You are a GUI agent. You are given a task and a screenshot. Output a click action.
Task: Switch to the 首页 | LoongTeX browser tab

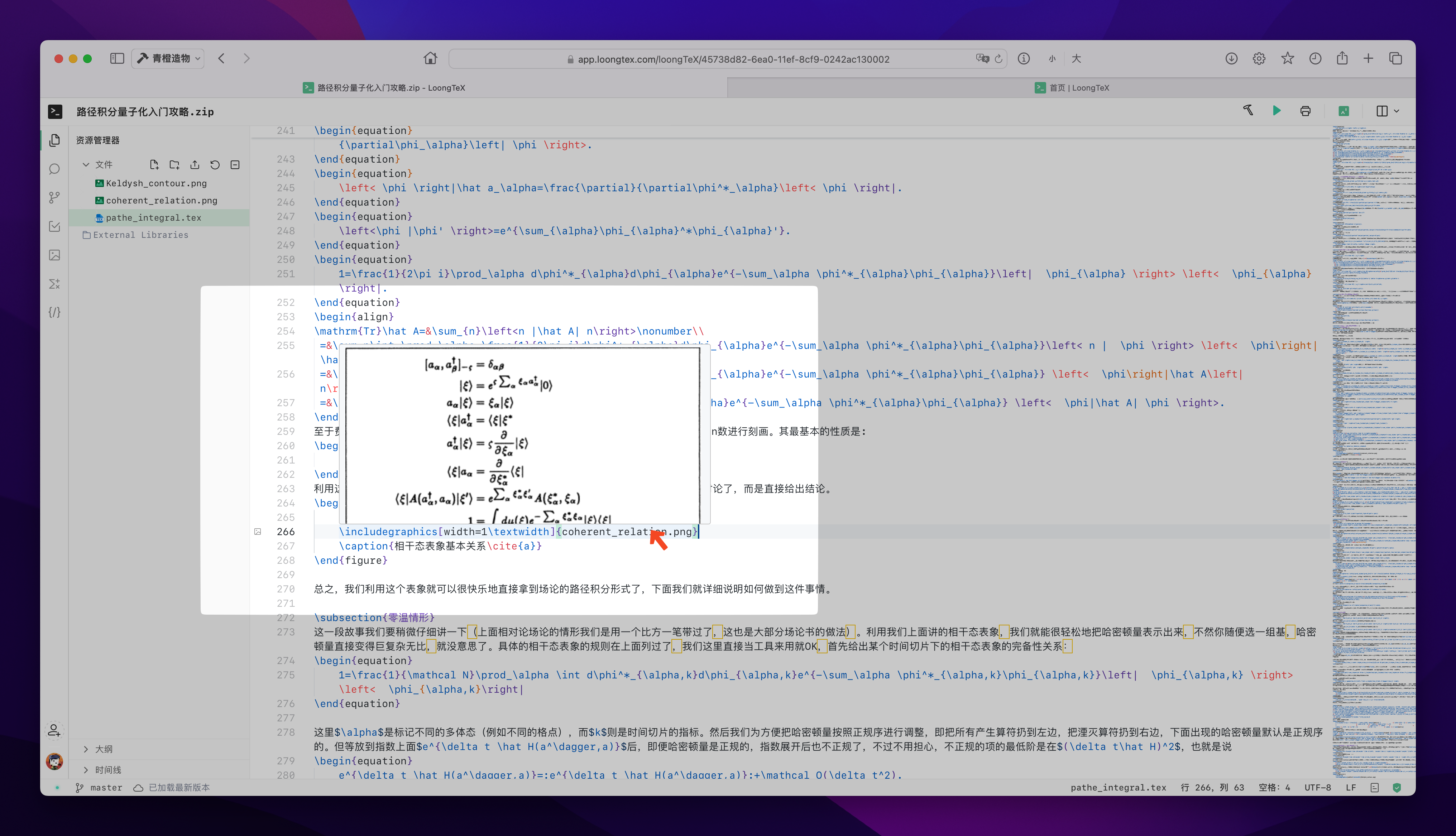(1071, 88)
